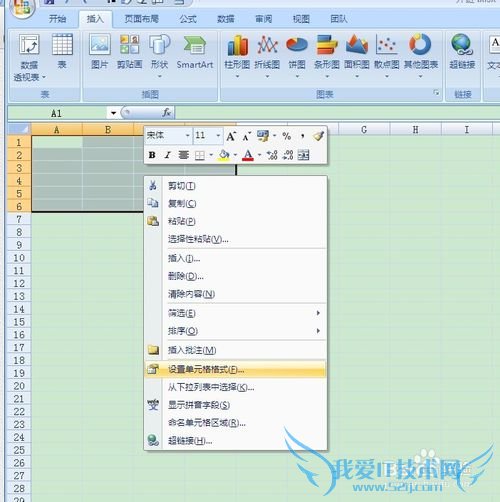Choose 命名单元格区域(R)... in context menu
This screenshot has height=502, width=500.
[x=236, y=423]
